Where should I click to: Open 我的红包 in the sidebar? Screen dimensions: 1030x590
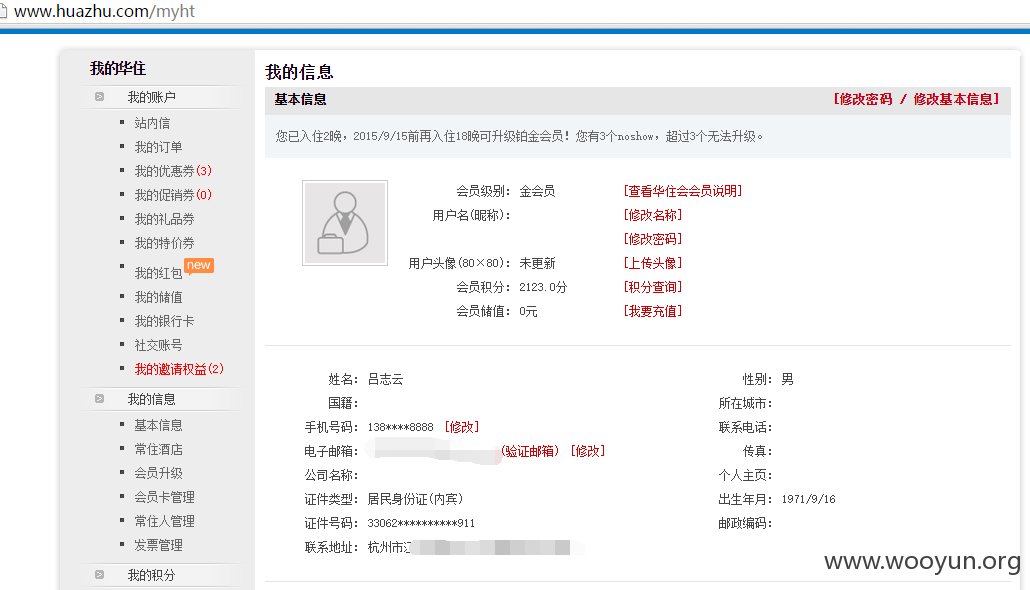point(158,273)
